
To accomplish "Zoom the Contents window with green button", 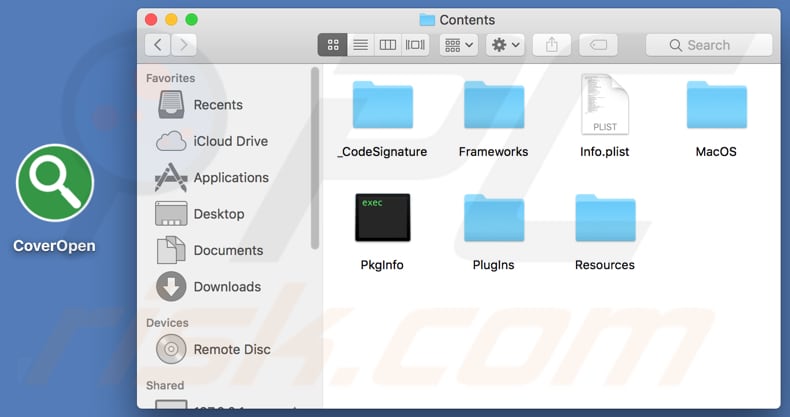I will pos(191,20).
